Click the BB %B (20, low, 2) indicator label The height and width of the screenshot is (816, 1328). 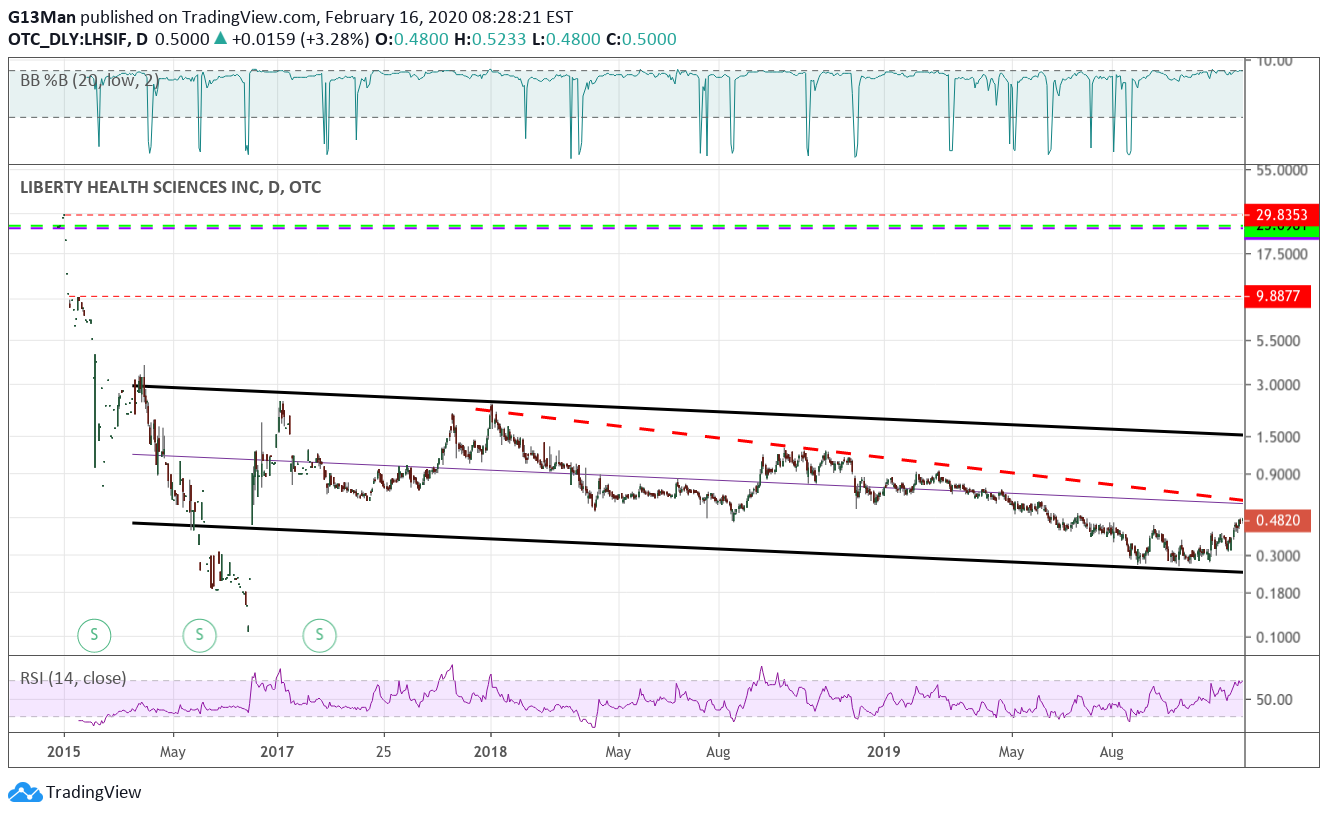(89, 81)
